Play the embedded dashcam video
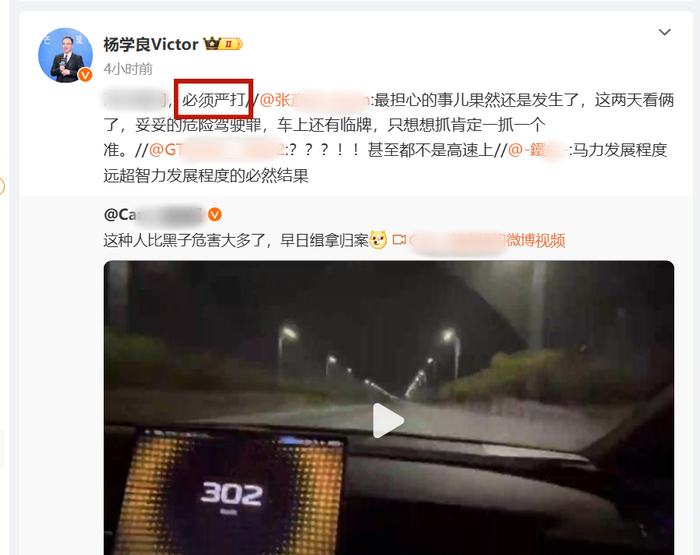 coord(388,421)
